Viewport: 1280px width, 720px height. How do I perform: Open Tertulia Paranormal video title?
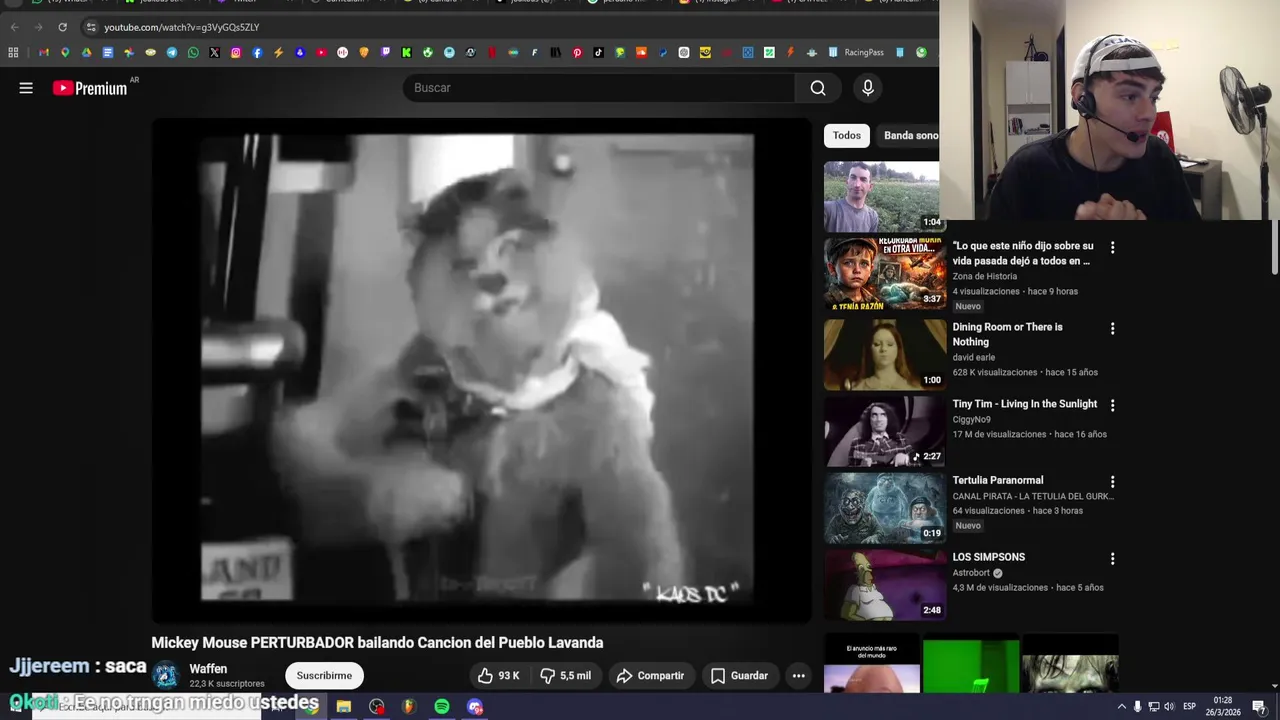998,481
